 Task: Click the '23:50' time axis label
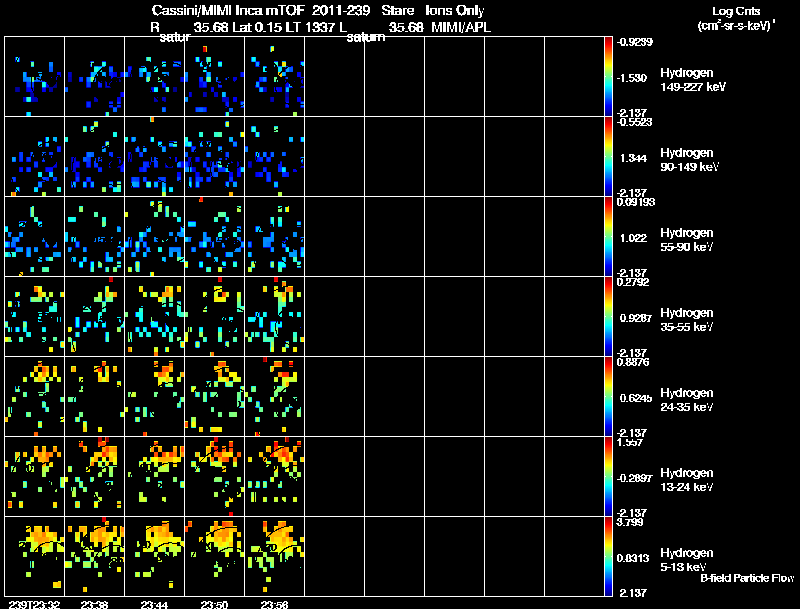[214, 604]
